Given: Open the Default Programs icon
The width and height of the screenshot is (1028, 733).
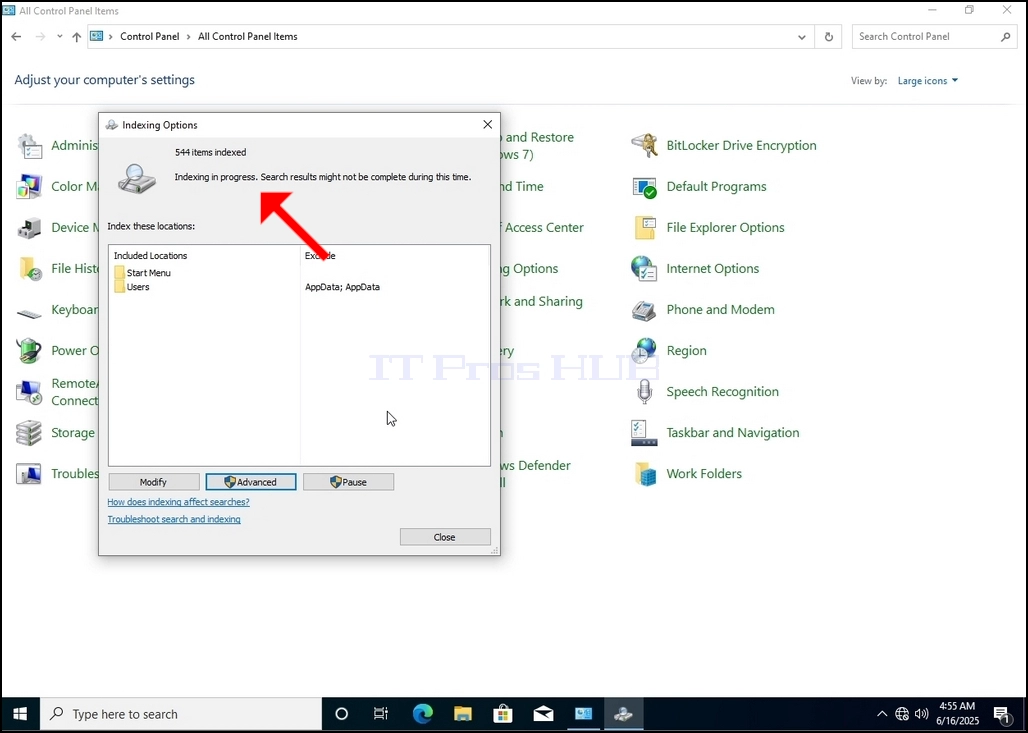Looking at the screenshot, I should pos(644,187).
